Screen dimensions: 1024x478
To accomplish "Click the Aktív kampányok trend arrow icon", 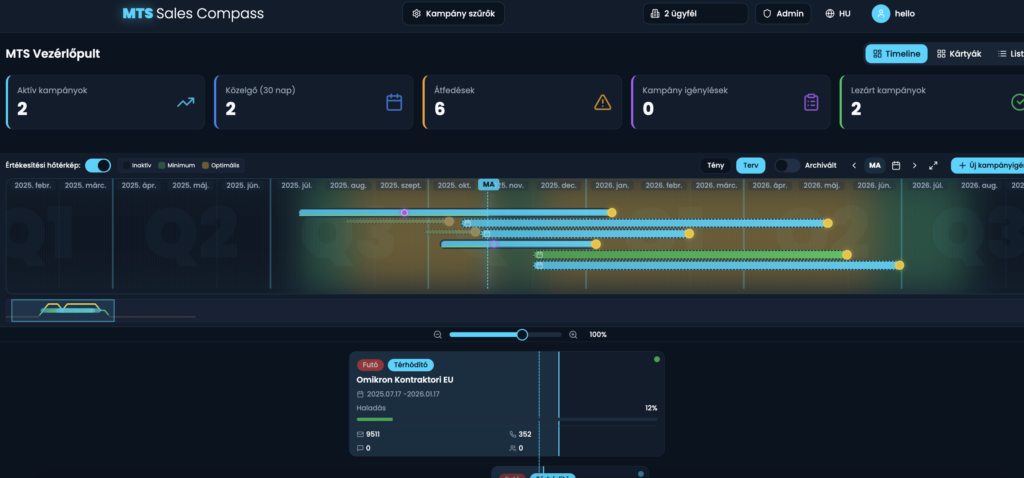I will coord(185,102).
